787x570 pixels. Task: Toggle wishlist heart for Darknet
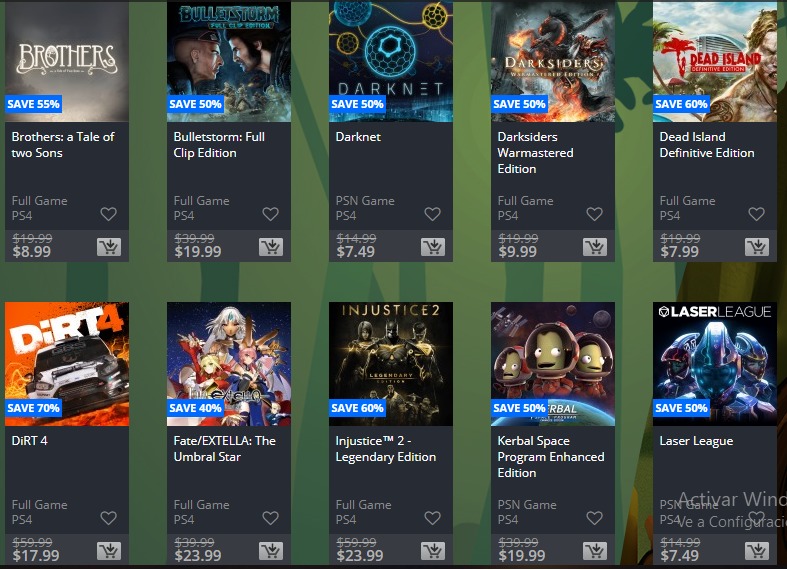tap(433, 214)
